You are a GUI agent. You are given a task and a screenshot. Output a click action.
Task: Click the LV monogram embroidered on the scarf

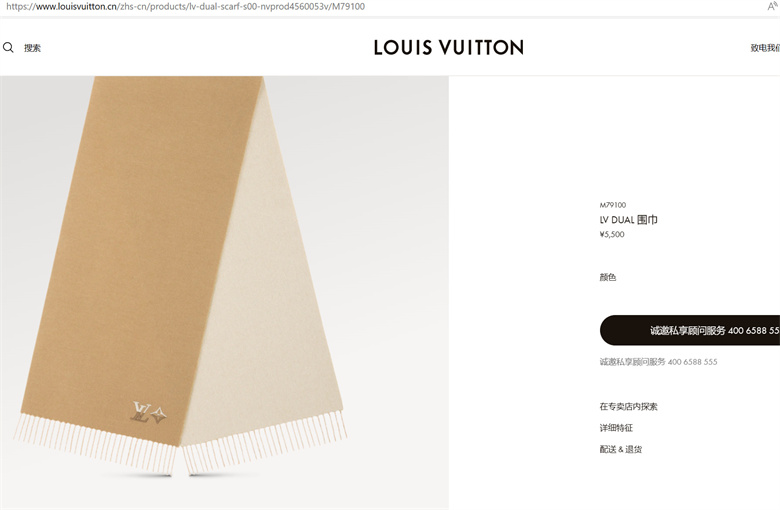pyautogui.click(x=148, y=413)
